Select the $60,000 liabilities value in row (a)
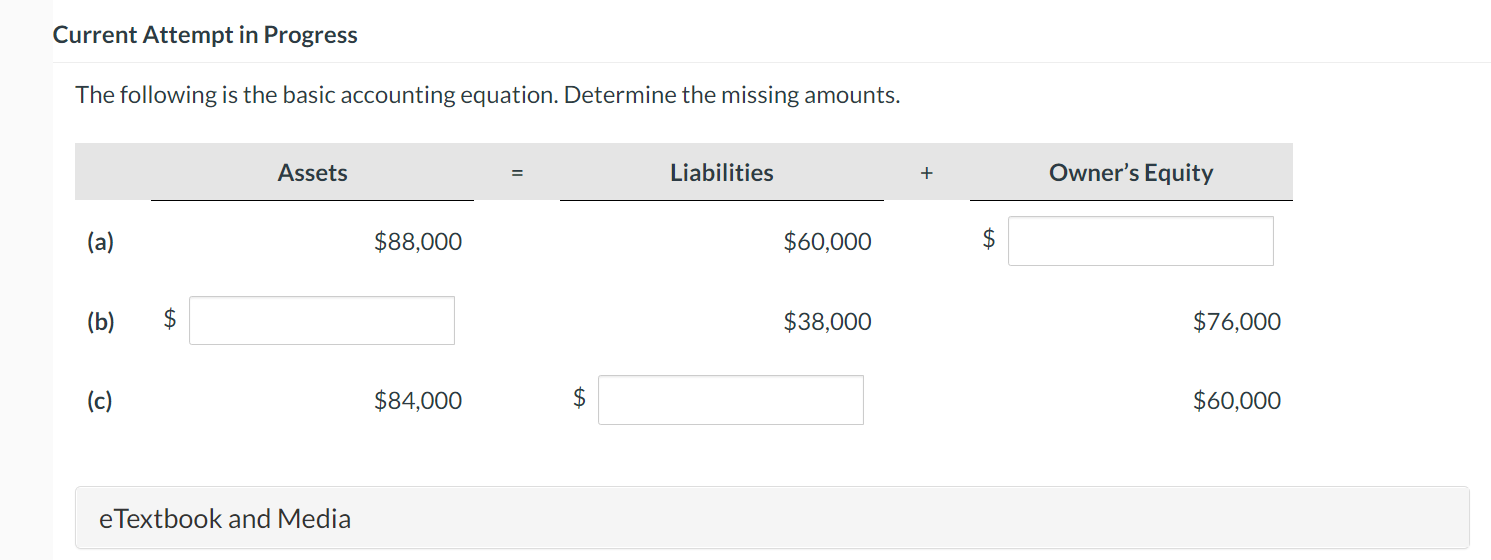 [x=827, y=241]
